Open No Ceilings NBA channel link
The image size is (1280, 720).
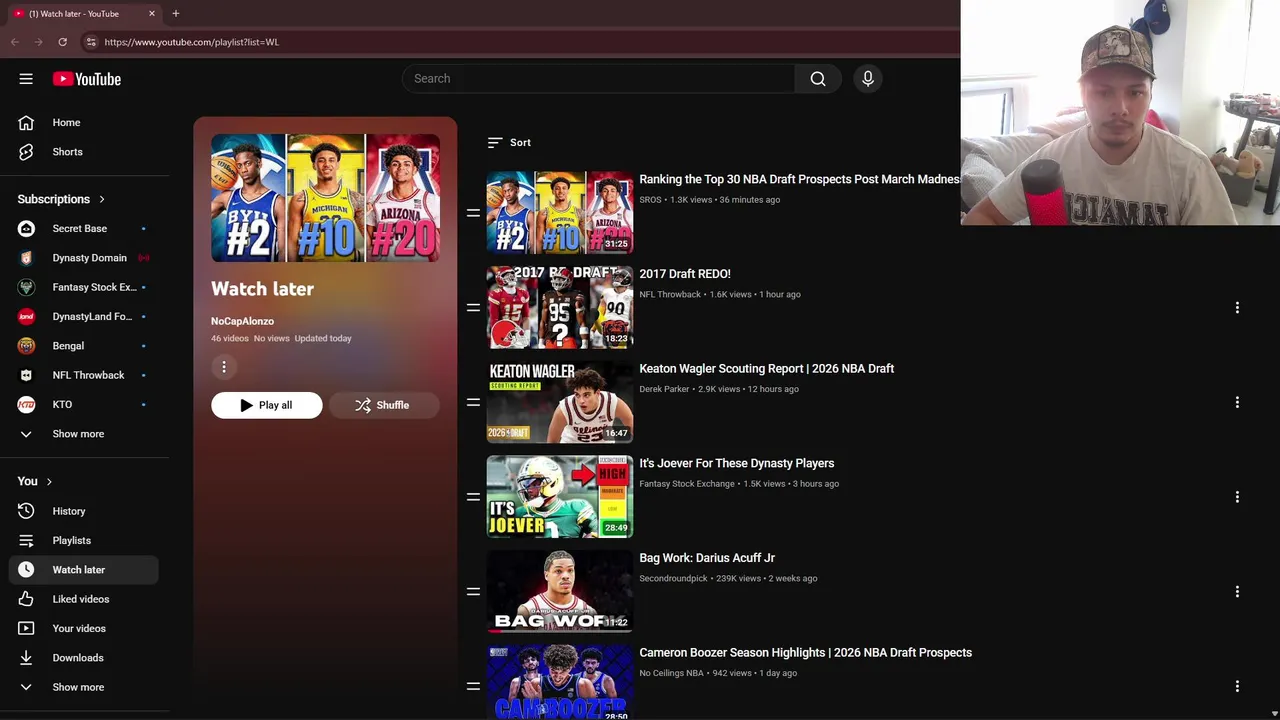(672, 673)
